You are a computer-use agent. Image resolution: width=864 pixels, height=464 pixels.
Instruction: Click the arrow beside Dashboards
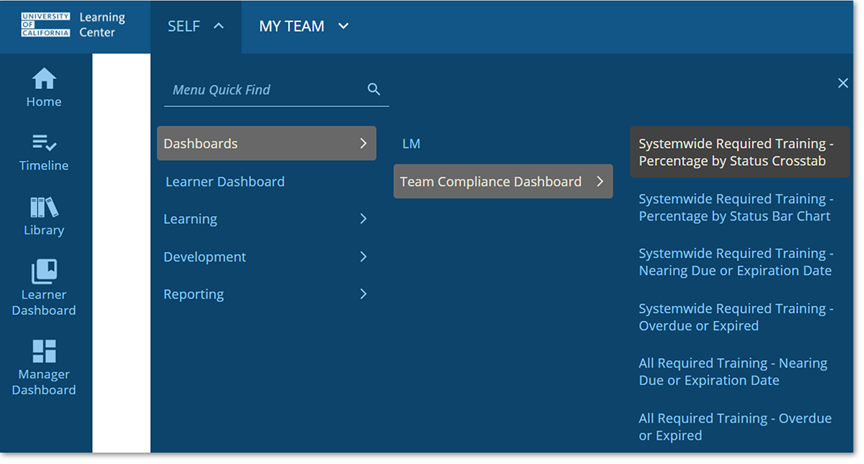(x=363, y=143)
